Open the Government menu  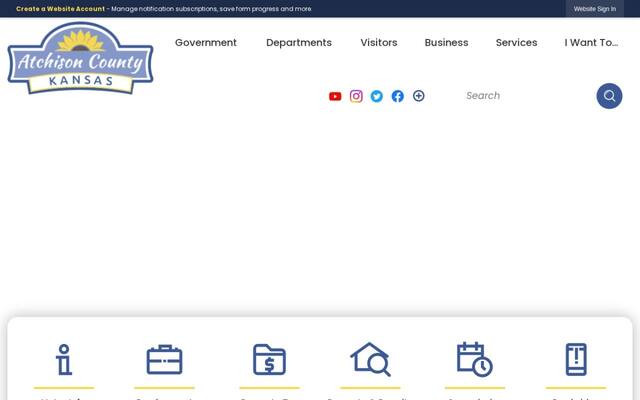(x=206, y=42)
